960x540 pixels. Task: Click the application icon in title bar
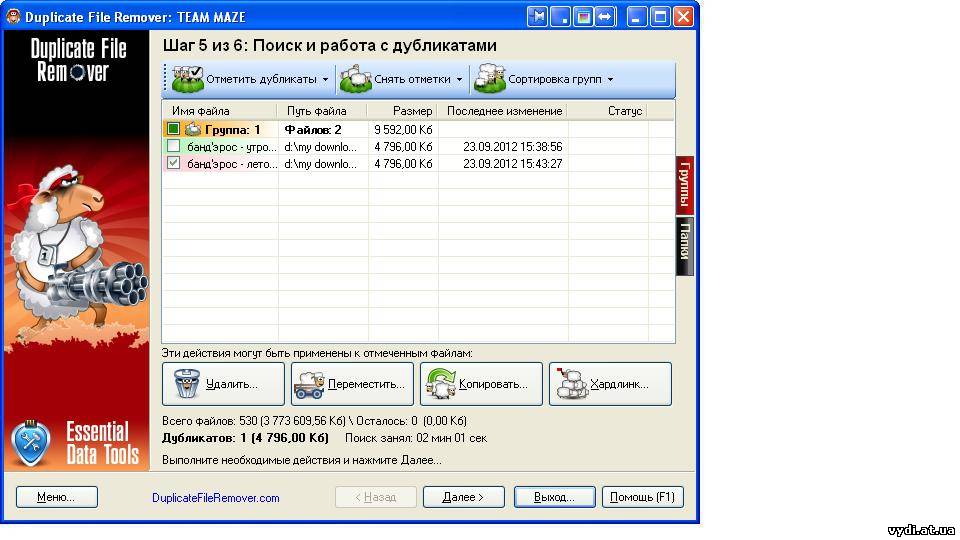click(13, 16)
